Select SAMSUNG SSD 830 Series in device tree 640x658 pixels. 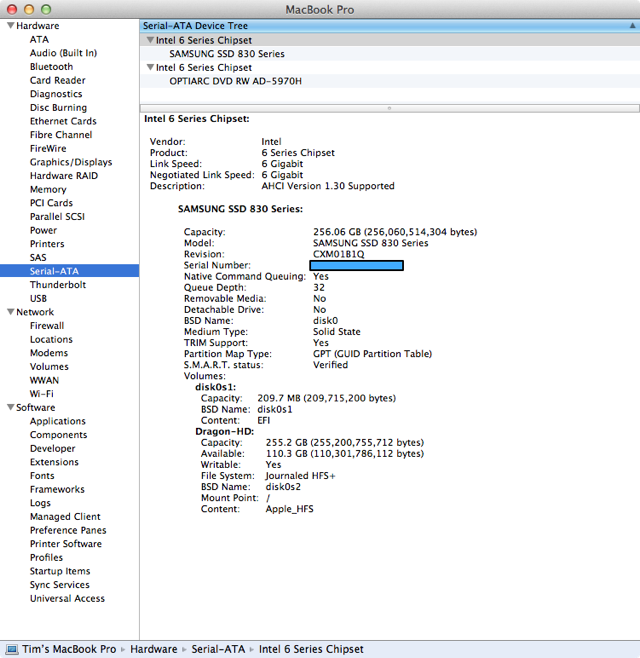point(227,54)
